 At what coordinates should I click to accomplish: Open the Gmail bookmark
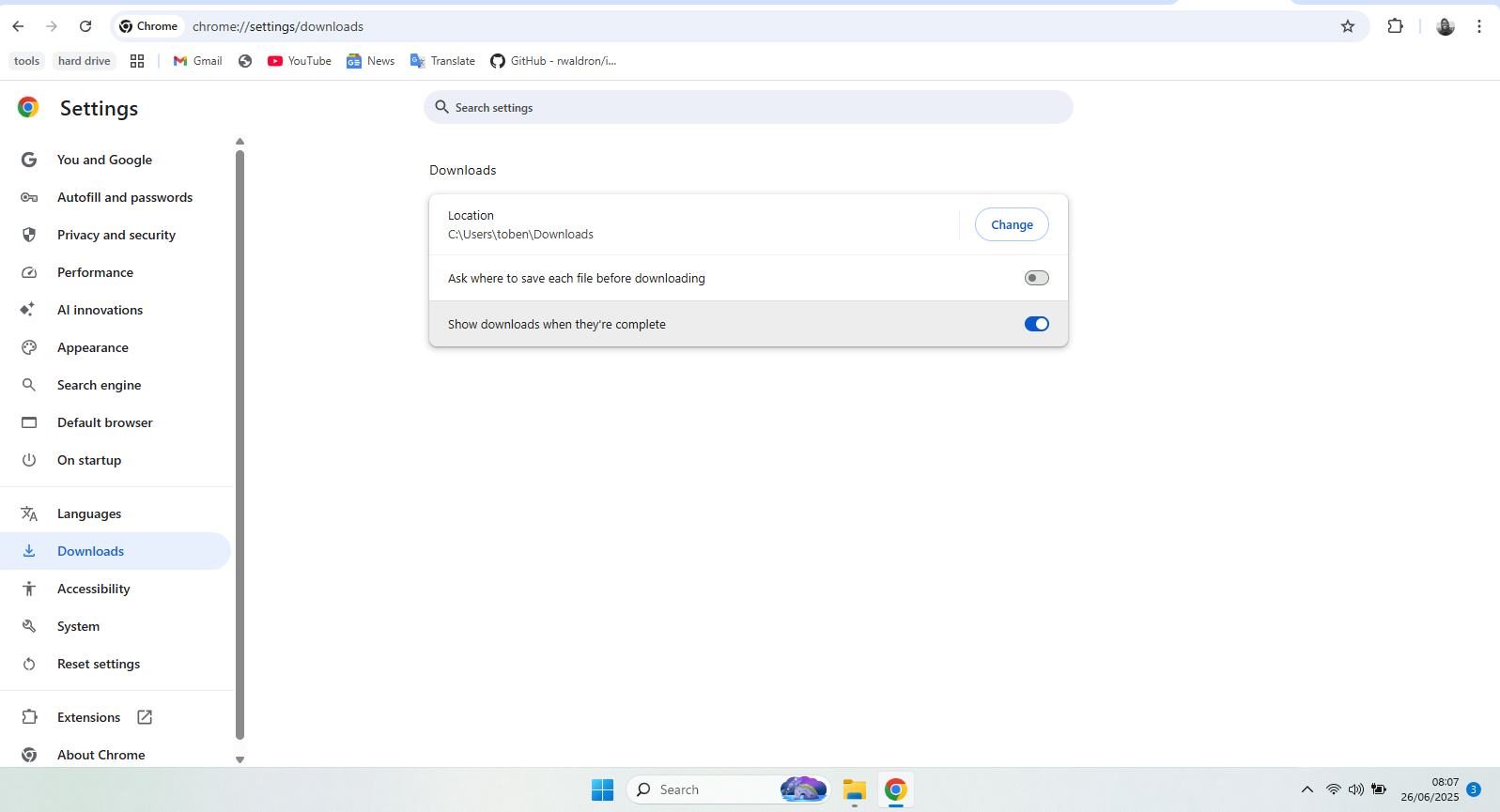pyautogui.click(x=198, y=61)
